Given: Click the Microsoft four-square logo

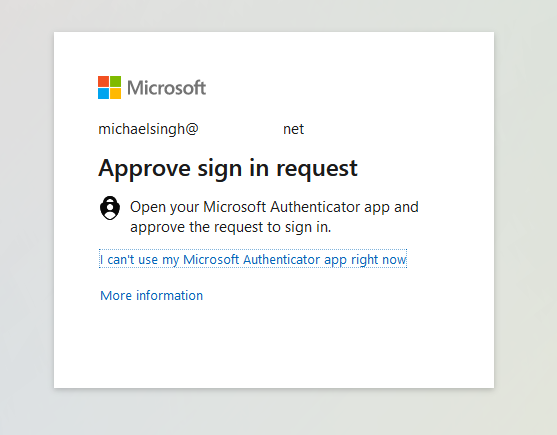Looking at the screenshot, I should pos(109,87).
